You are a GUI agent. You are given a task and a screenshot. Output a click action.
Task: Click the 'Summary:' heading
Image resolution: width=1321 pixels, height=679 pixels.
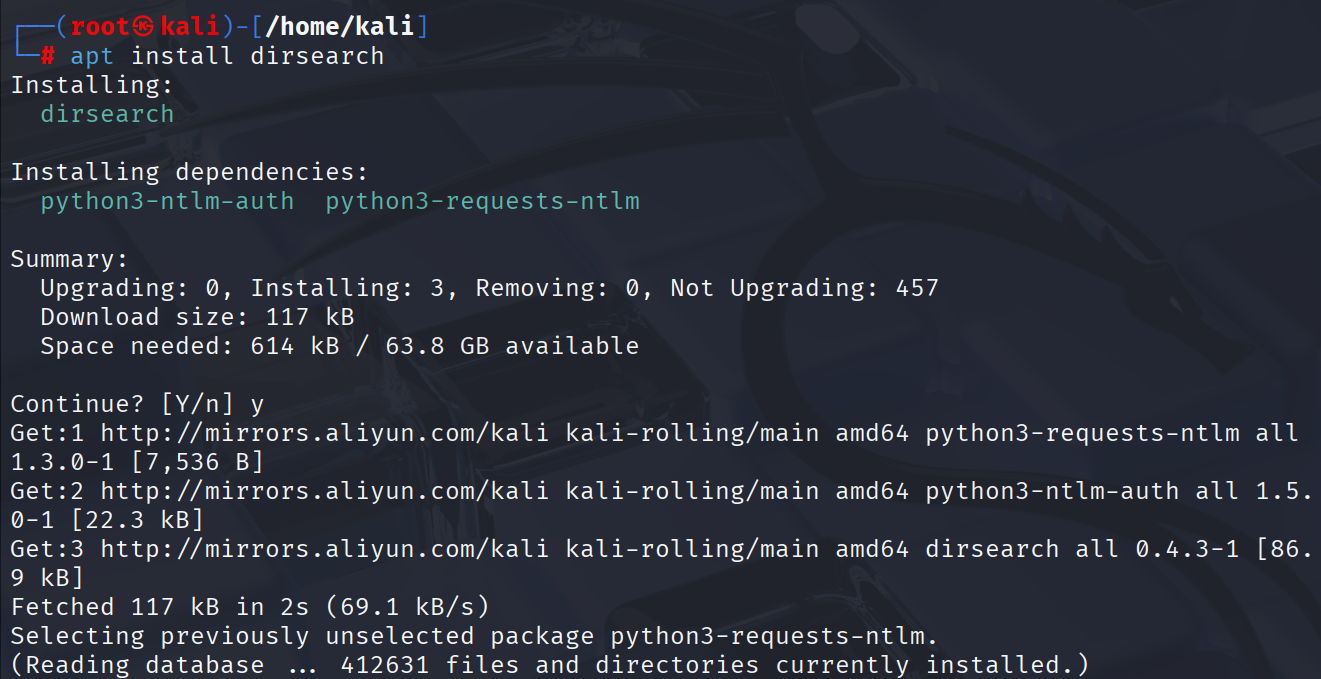point(70,259)
